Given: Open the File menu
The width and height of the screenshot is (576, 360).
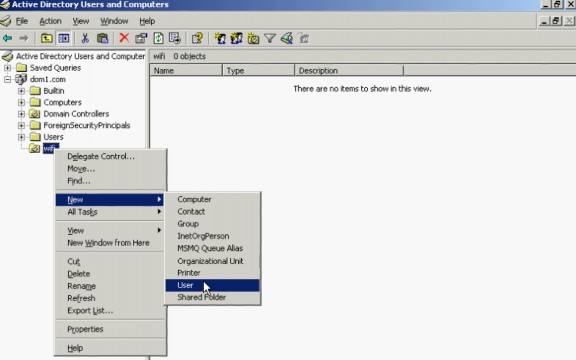Looking at the screenshot, I should (x=22, y=21).
